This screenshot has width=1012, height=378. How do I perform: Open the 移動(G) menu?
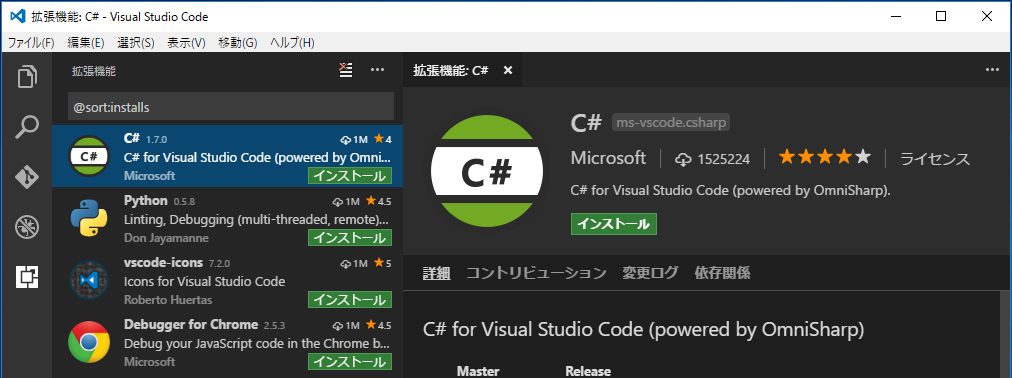238,43
